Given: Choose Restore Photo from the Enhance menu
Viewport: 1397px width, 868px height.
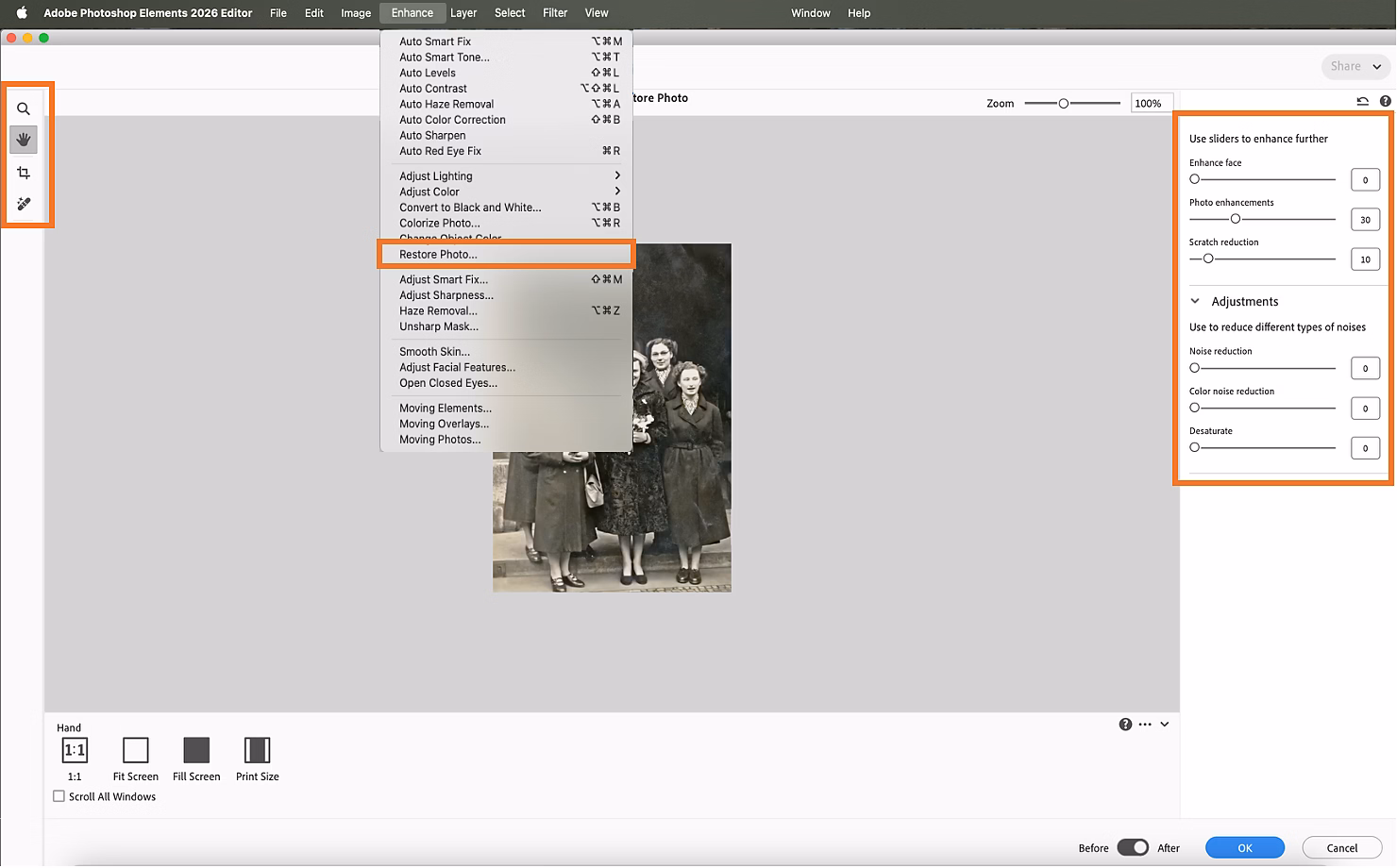Looking at the screenshot, I should 440,254.
